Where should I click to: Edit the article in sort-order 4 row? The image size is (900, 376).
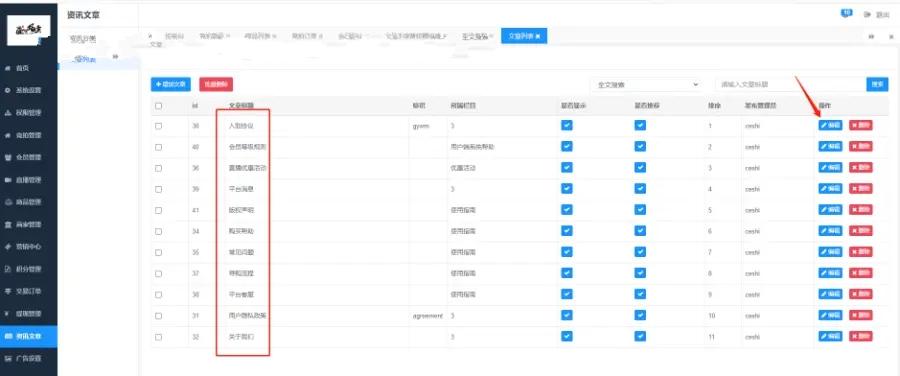[830, 188]
